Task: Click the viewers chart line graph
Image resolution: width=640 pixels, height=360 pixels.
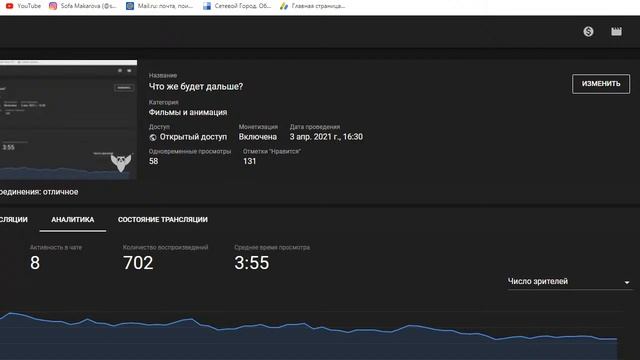Action: (x=309, y=336)
